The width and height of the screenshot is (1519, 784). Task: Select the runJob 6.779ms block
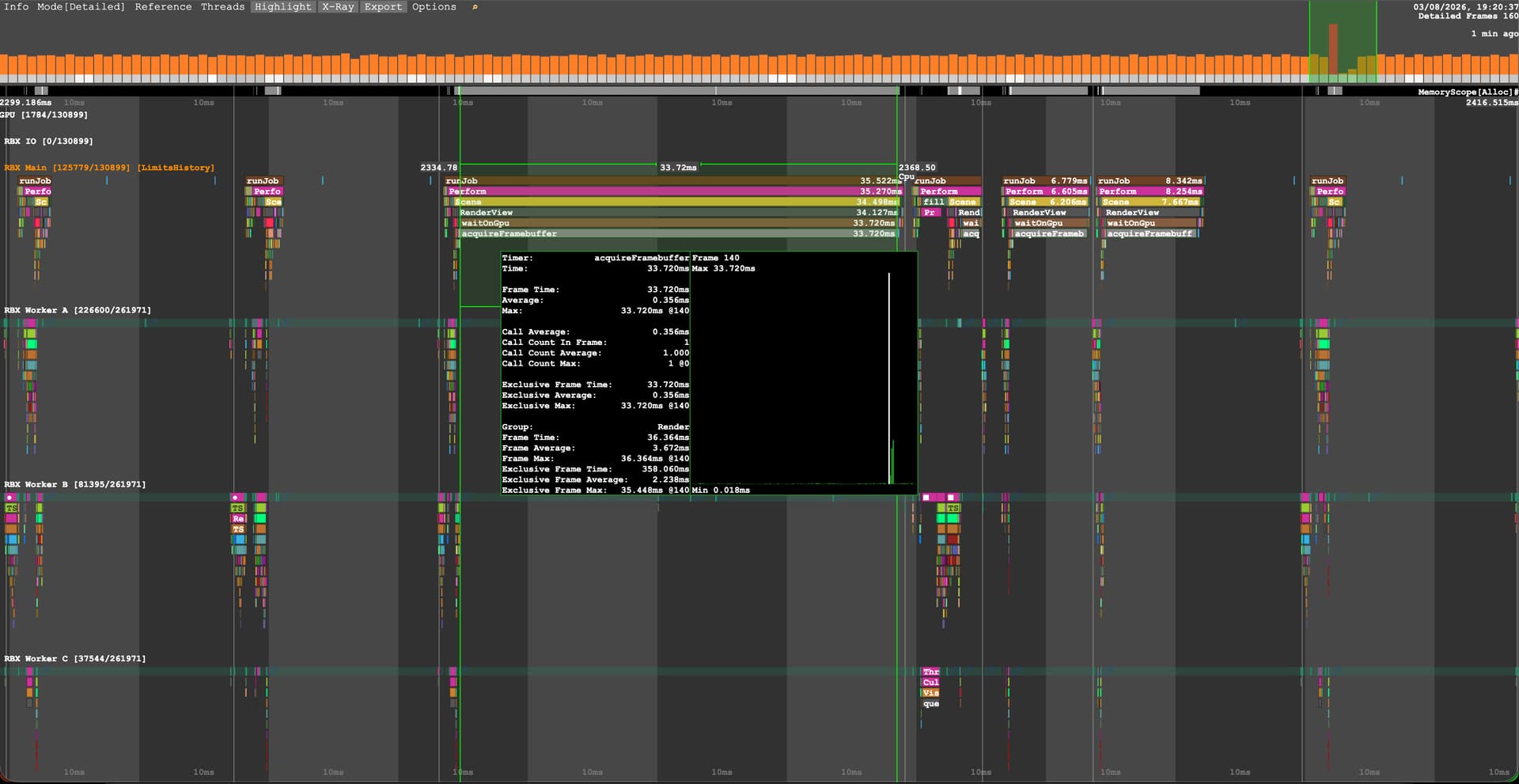(x=1045, y=180)
